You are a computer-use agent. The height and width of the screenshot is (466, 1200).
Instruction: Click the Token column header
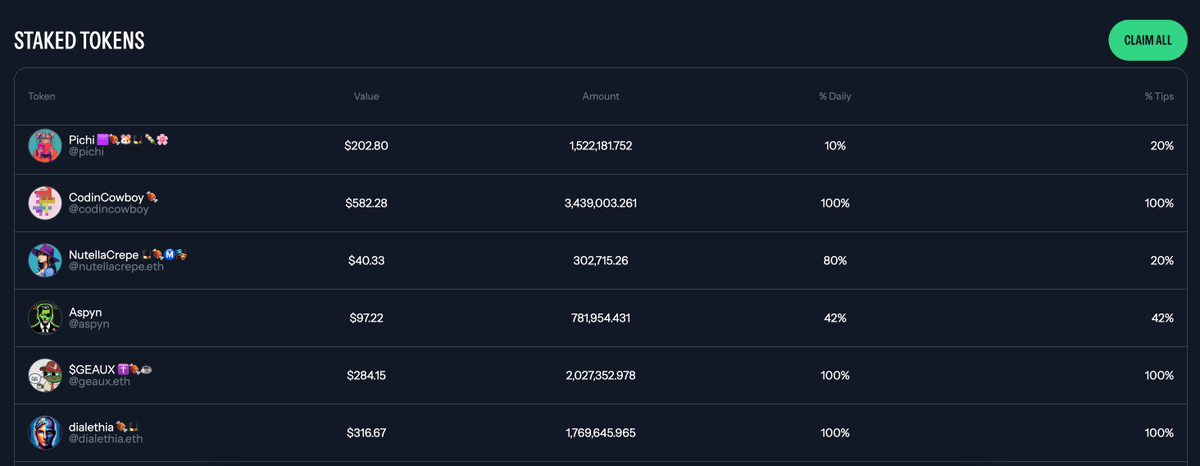42,96
